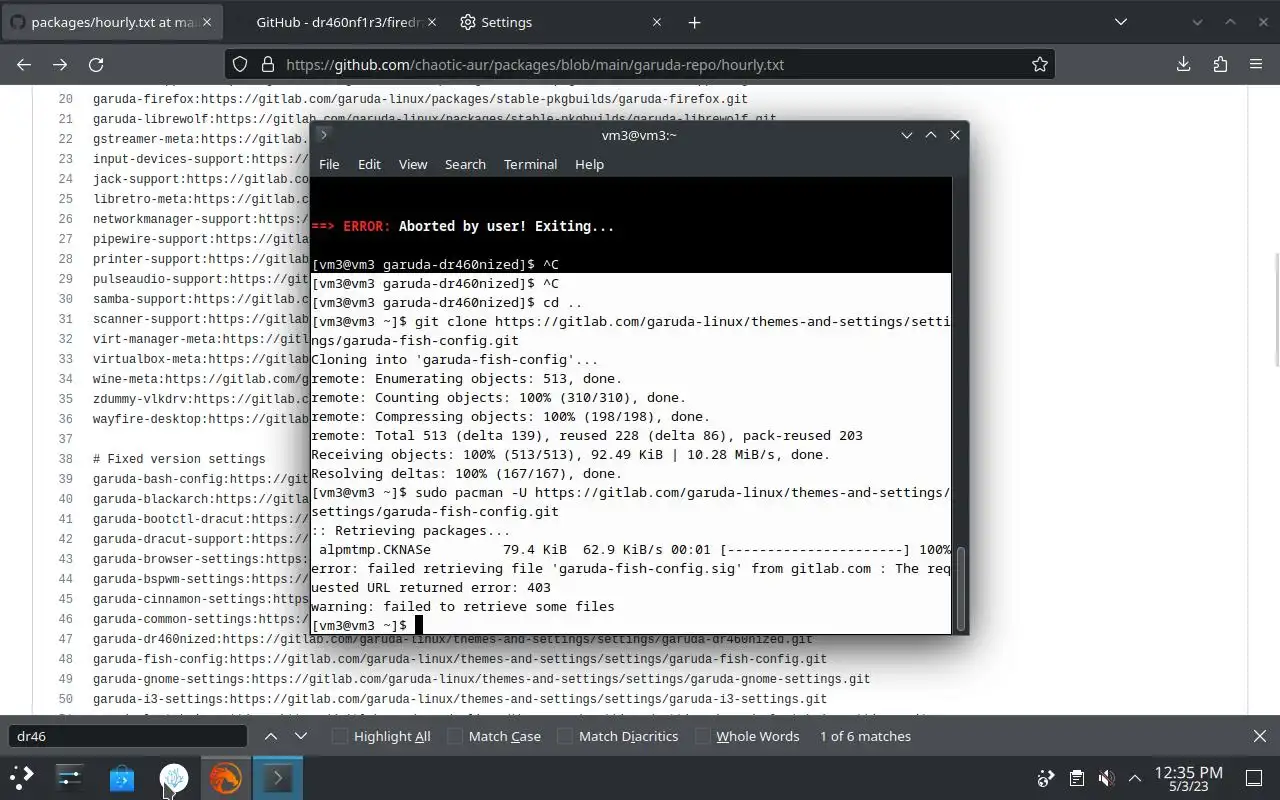Click the padlock site info icon
Screen dimensions: 1280x800
pyautogui.click(x=267, y=64)
